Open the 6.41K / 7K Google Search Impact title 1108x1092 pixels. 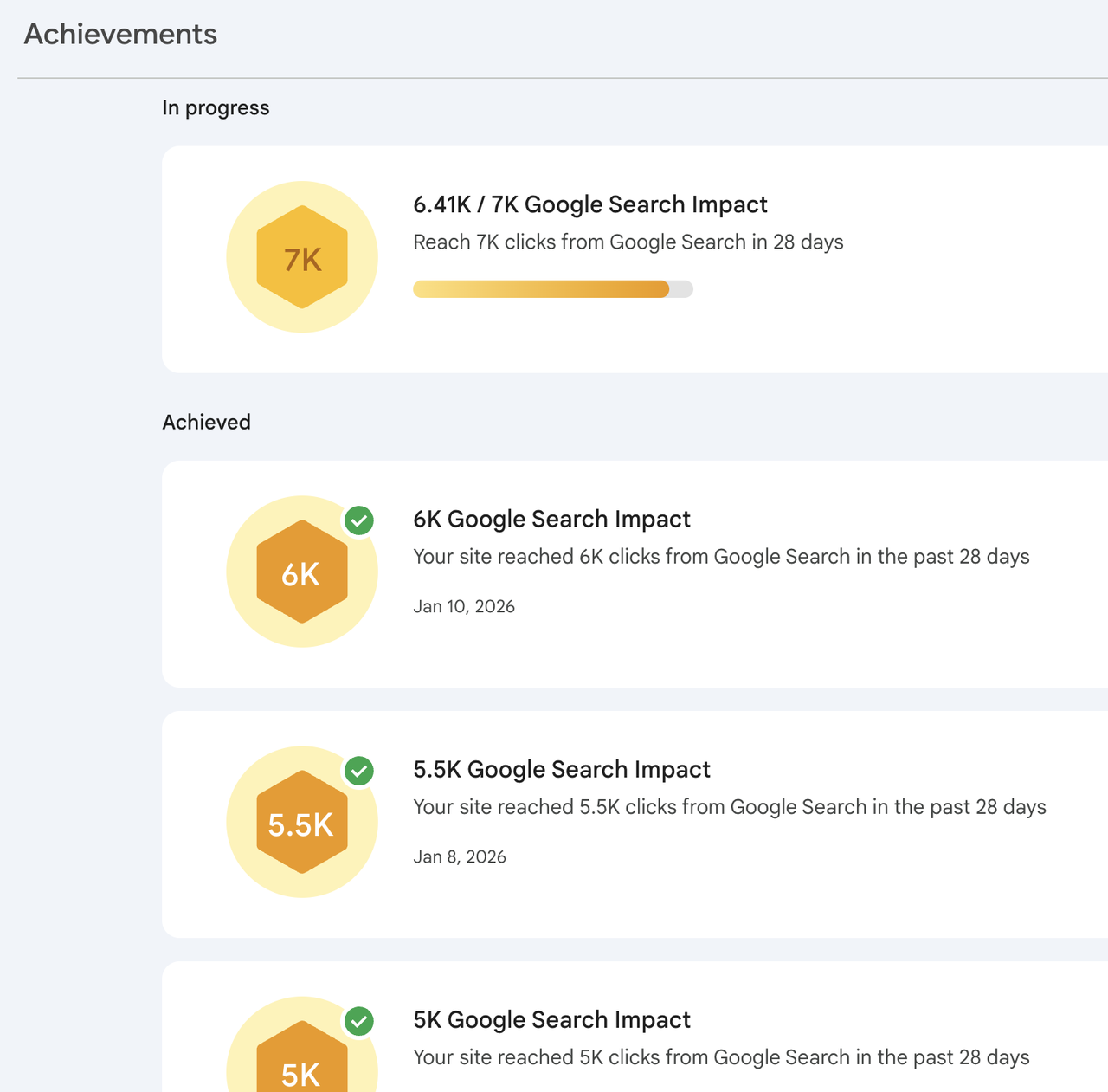[x=589, y=205]
